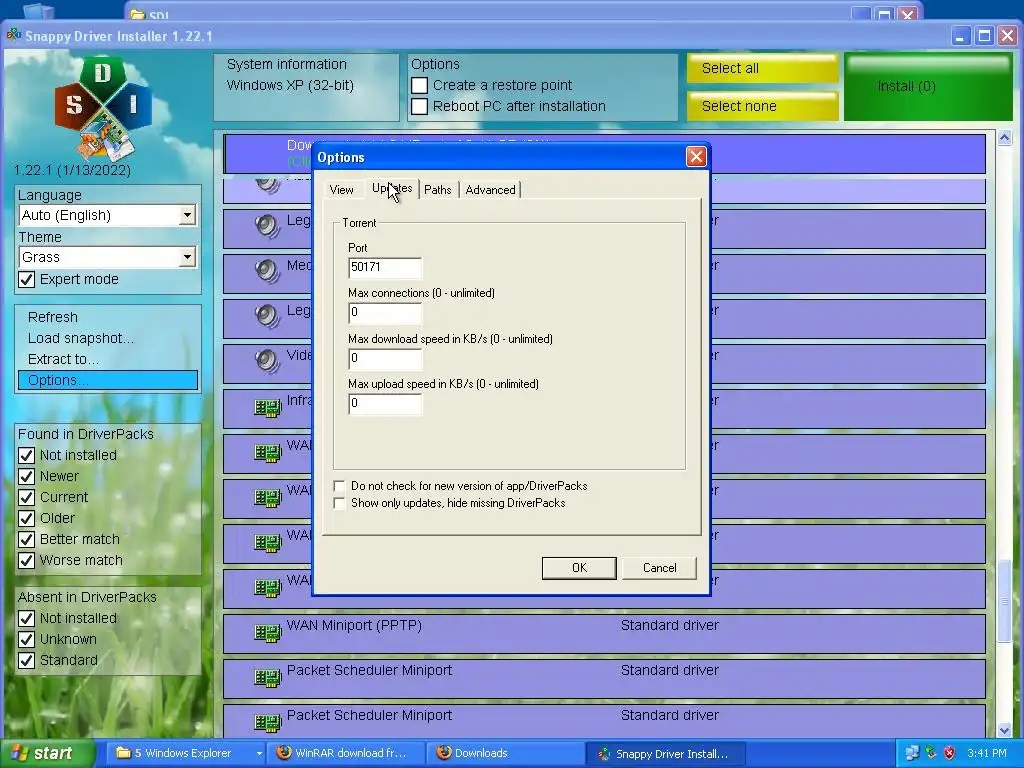Uncheck Standard under Absent in DriverPacks
The width and height of the screenshot is (1024, 768).
coord(26,660)
